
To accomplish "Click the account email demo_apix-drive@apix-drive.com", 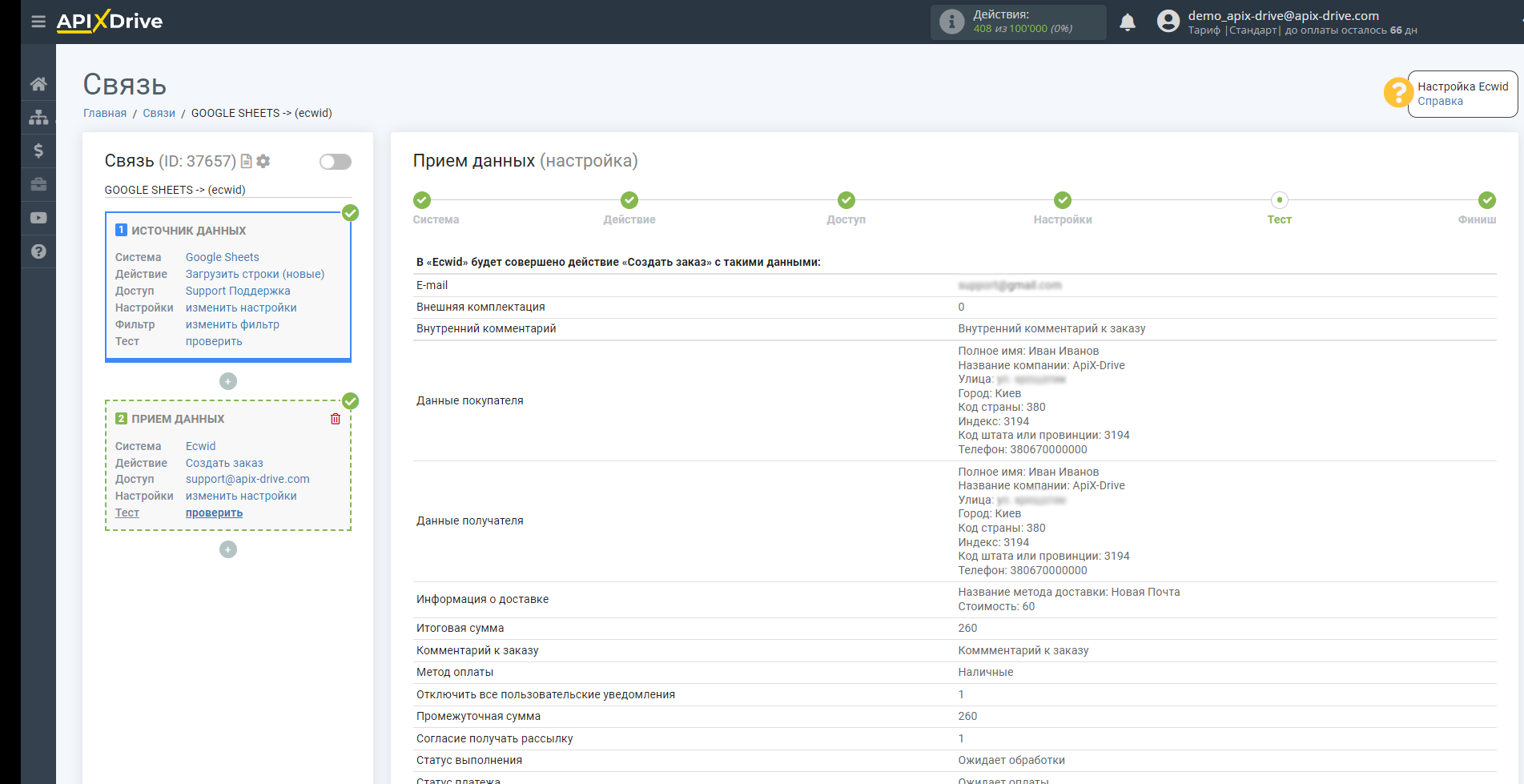I will point(1283,15).
